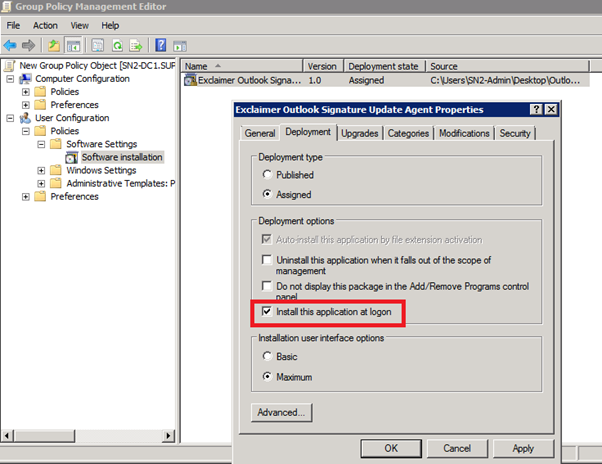Image resolution: width=602 pixels, height=464 pixels.
Task: Click the Apply button
Action: pos(522,449)
